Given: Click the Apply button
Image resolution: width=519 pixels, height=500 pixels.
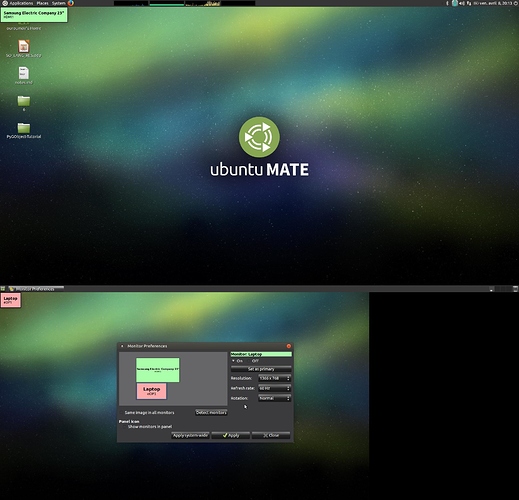Looking at the screenshot, I should click(230, 436).
